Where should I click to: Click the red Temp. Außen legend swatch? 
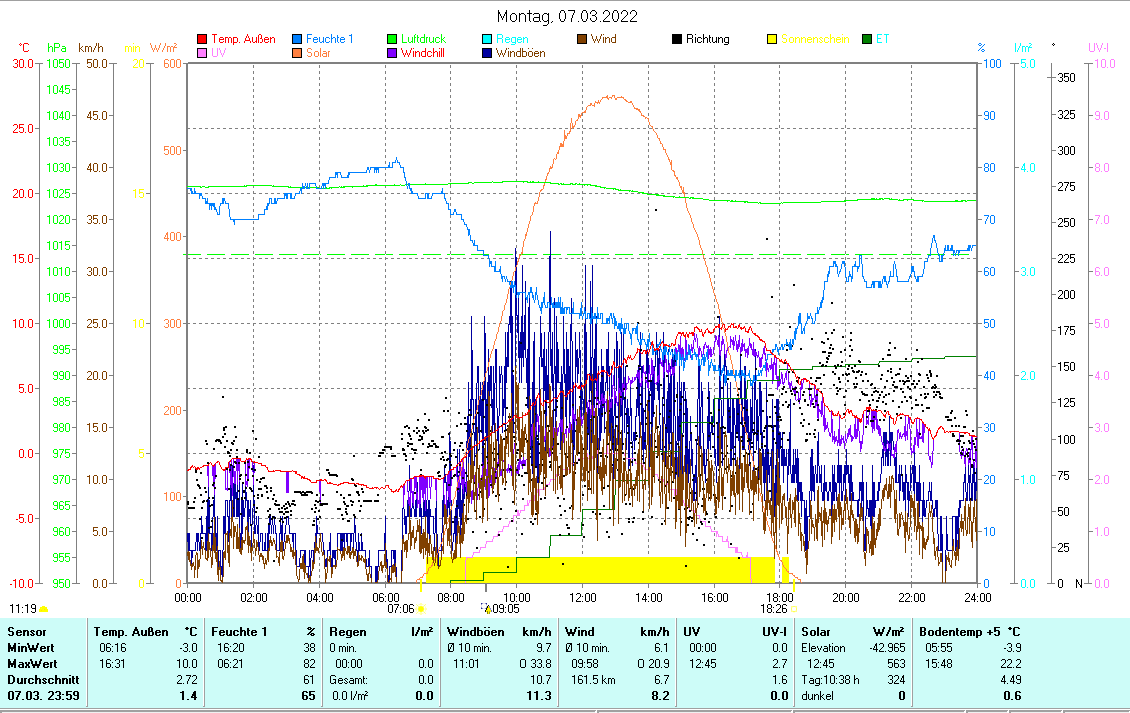(203, 40)
